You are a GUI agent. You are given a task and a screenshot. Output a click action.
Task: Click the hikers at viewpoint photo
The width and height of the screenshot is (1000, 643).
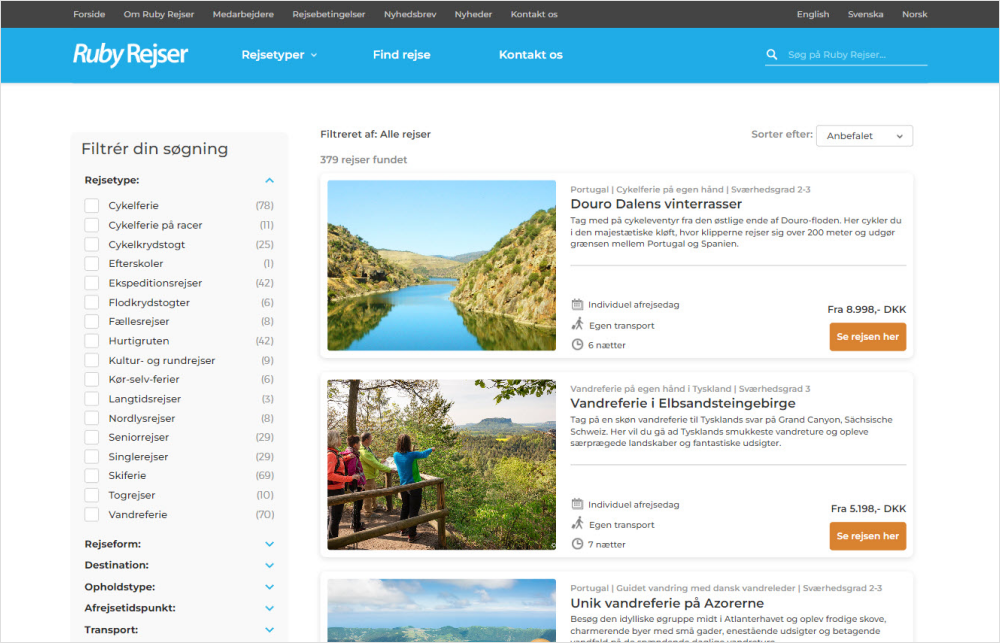pos(441,464)
